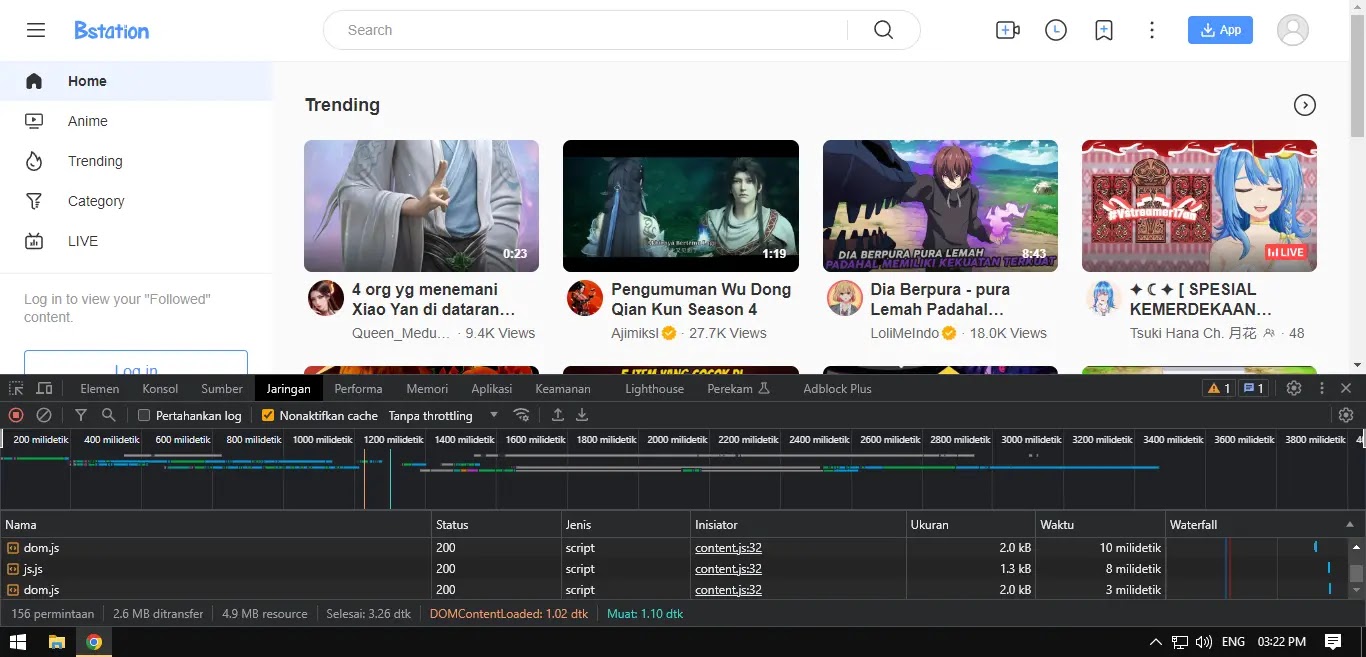Switch to the Keamanan tab
The height and width of the screenshot is (657, 1366).
pyautogui.click(x=563, y=388)
